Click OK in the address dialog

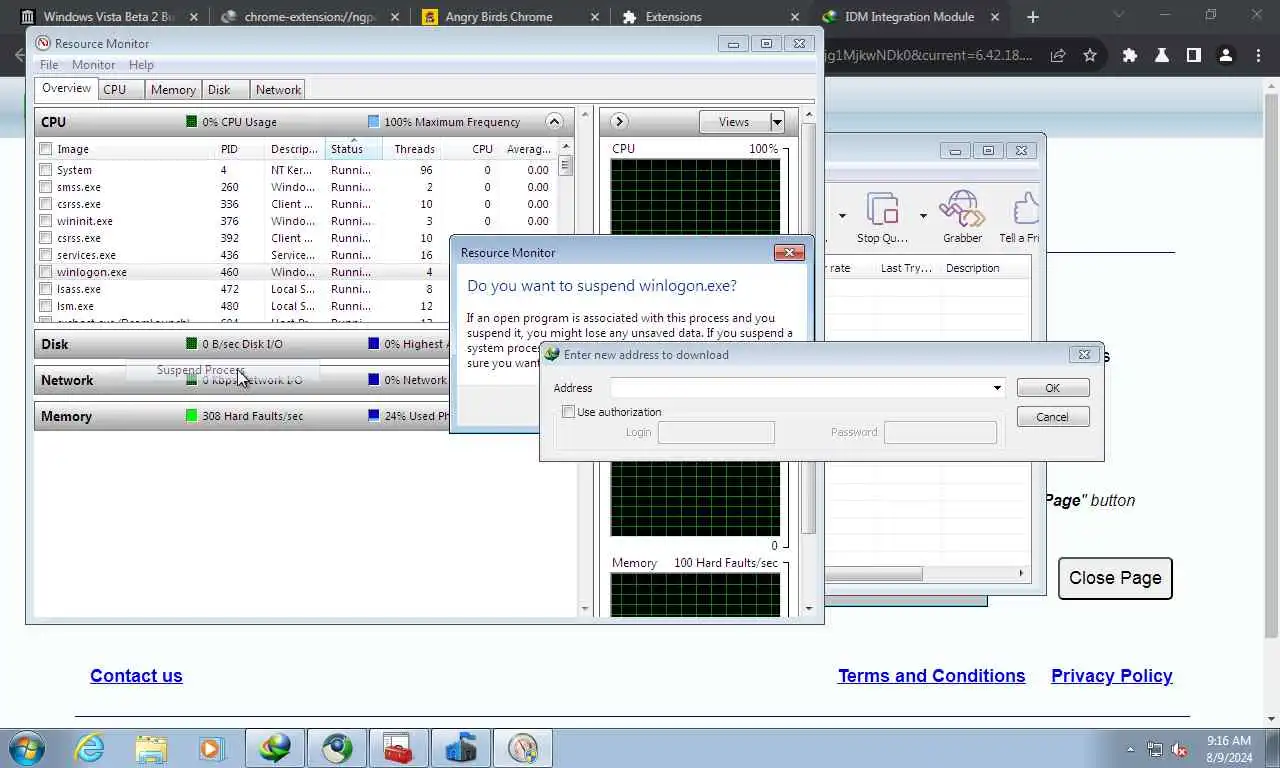click(1052, 388)
